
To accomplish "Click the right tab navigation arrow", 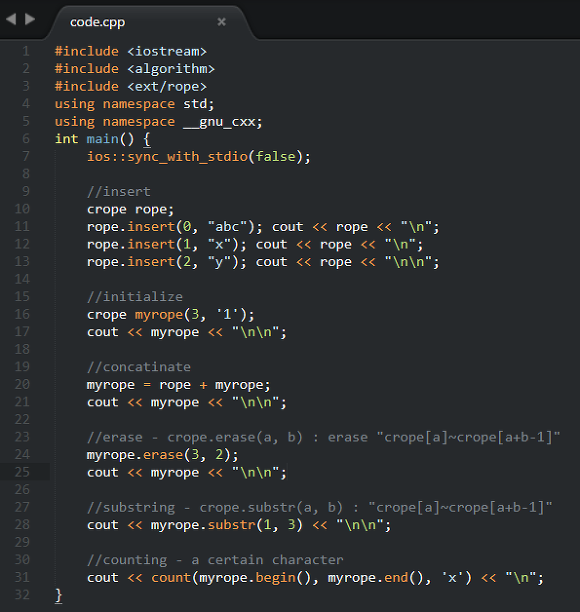I will tap(30, 19).
